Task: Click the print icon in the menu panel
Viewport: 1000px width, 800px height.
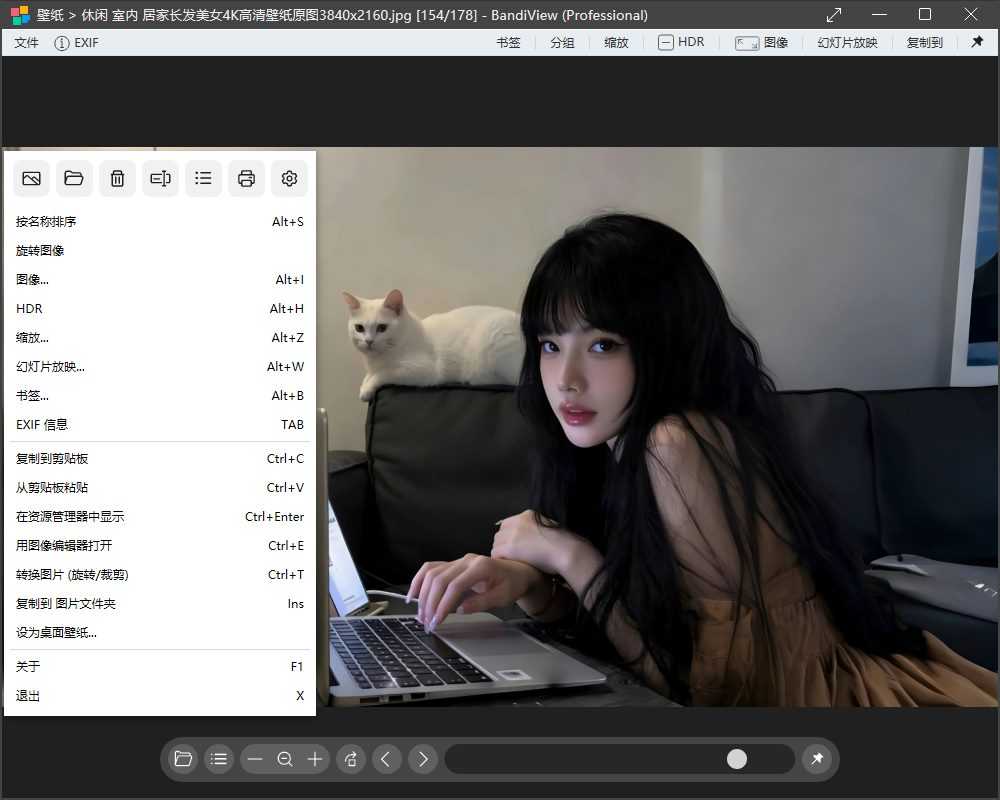Action: click(246, 179)
